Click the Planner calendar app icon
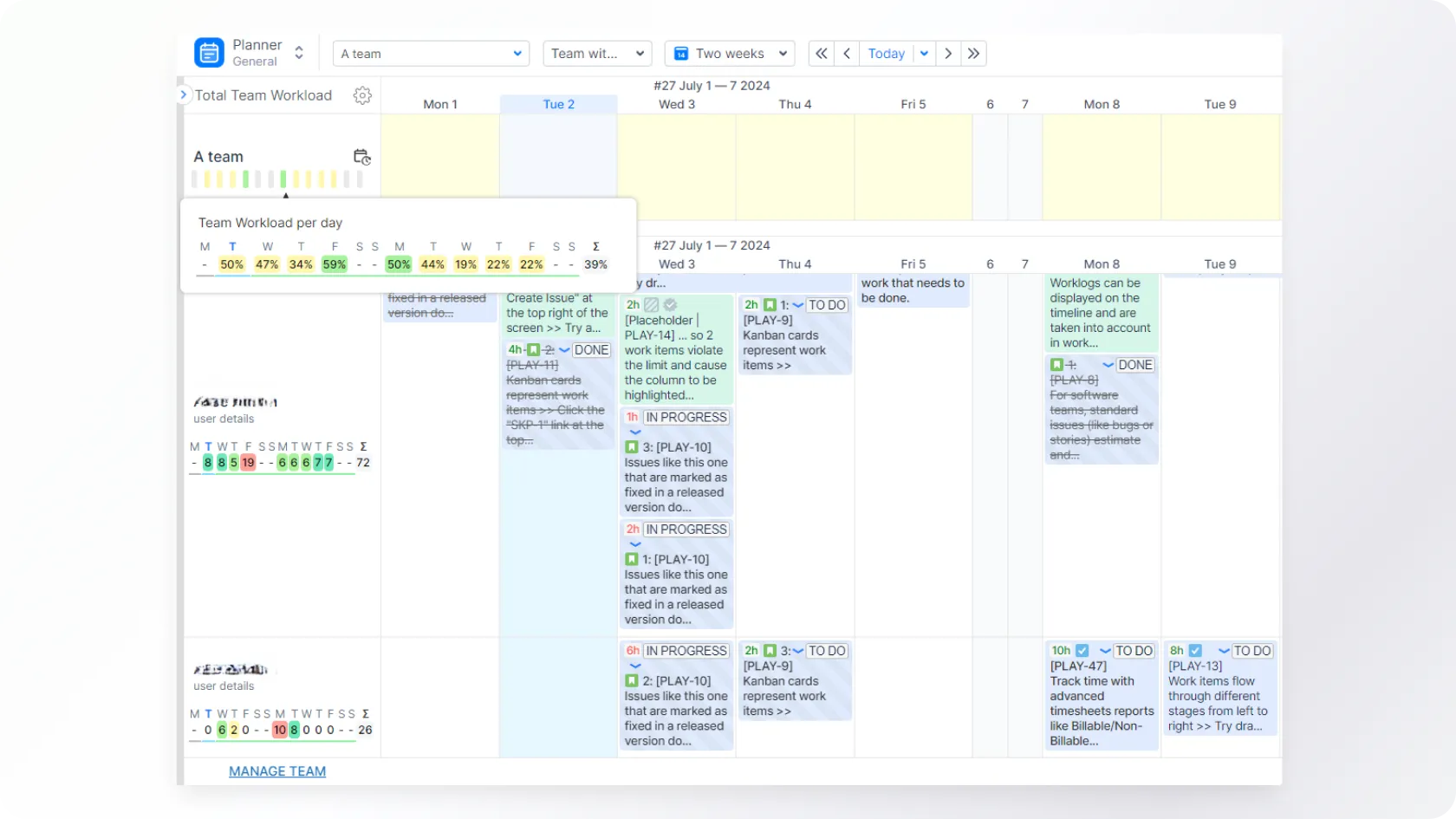Screen dimensions: 1456x819 click(x=209, y=53)
